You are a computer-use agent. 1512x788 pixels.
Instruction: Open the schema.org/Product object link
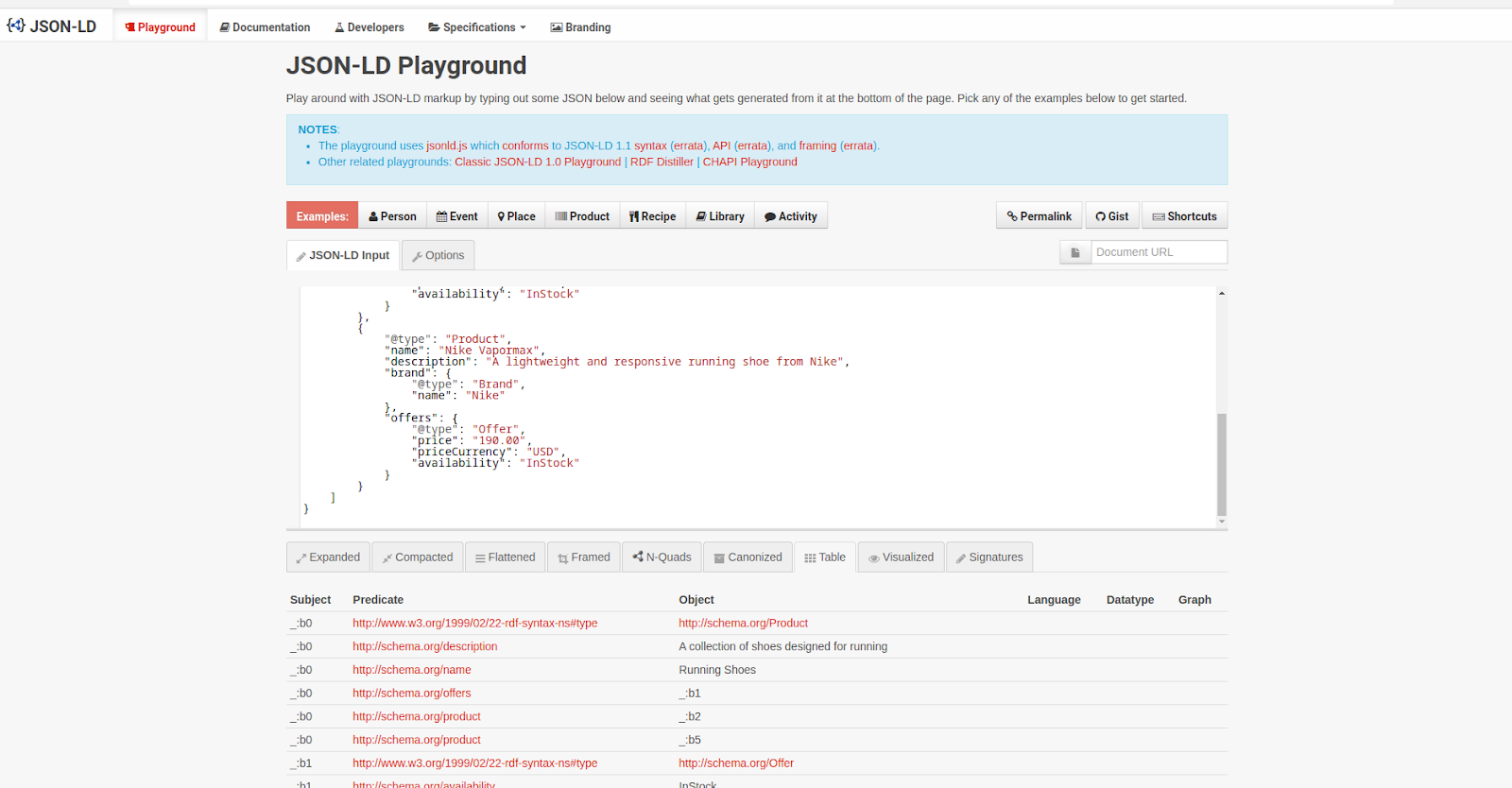point(743,624)
